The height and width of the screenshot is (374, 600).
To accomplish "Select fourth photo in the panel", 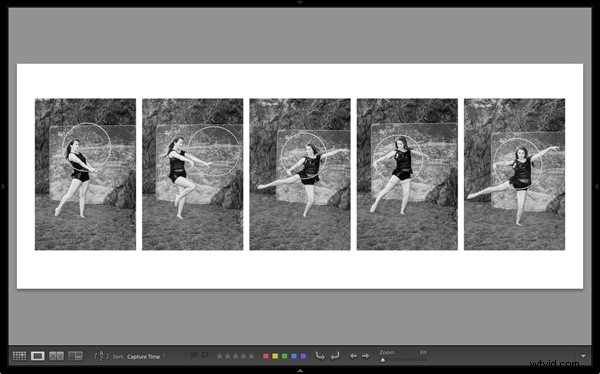I will 407,174.
